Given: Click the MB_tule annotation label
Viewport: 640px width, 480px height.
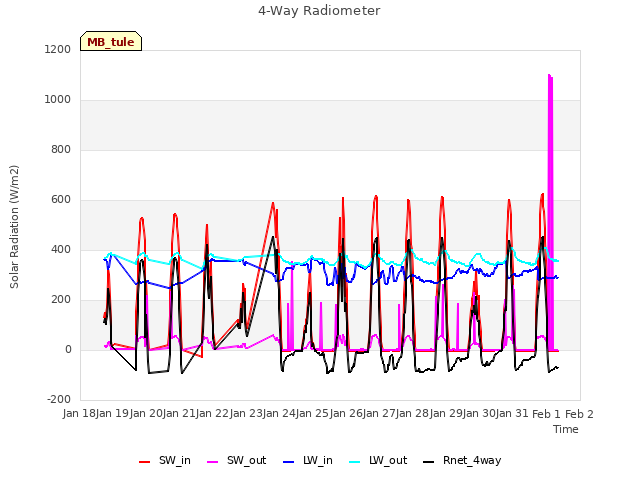Looking at the screenshot, I should pyautogui.click(x=111, y=41).
